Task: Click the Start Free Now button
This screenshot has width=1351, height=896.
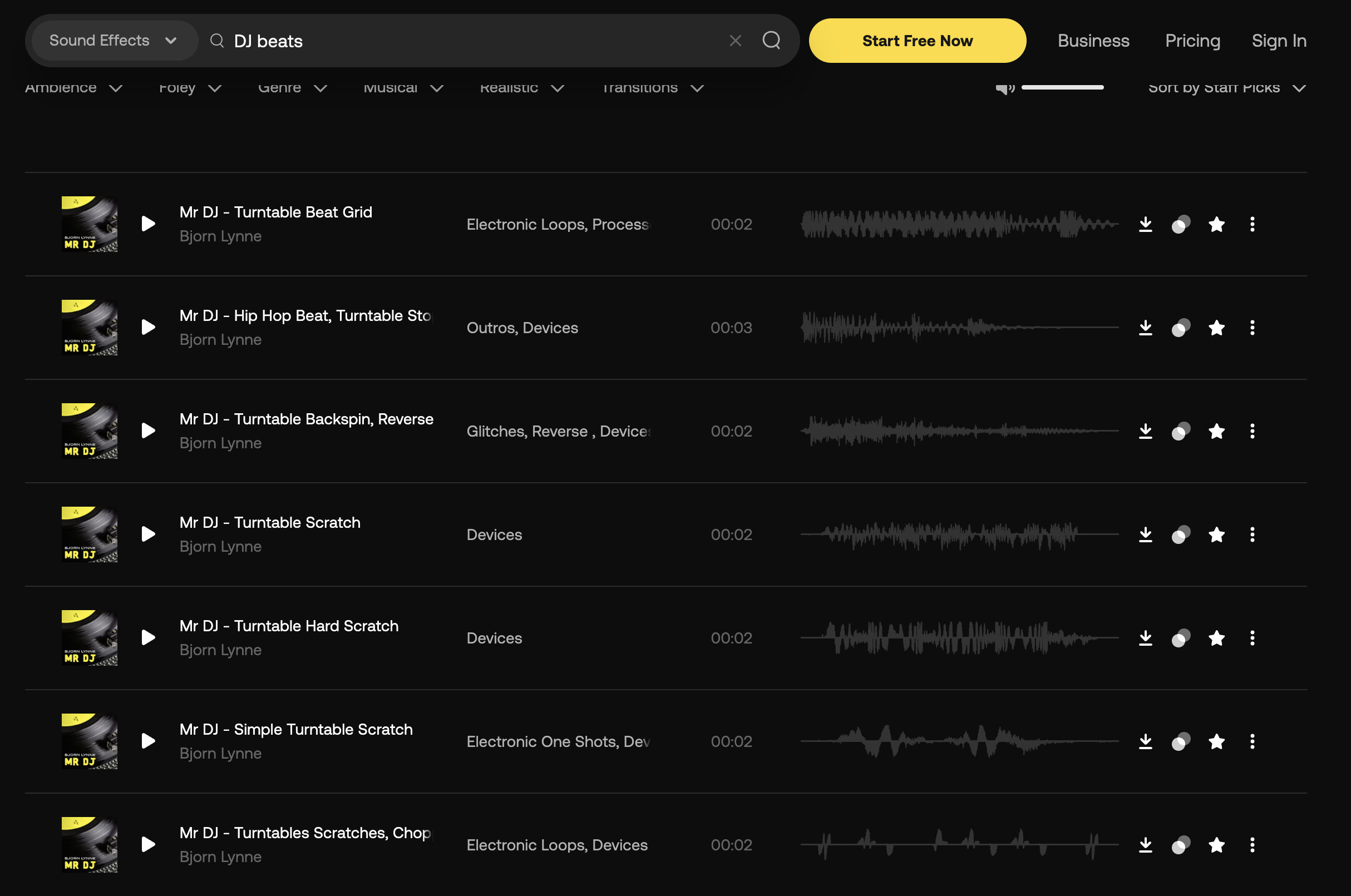Action: (x=917, y=41)
